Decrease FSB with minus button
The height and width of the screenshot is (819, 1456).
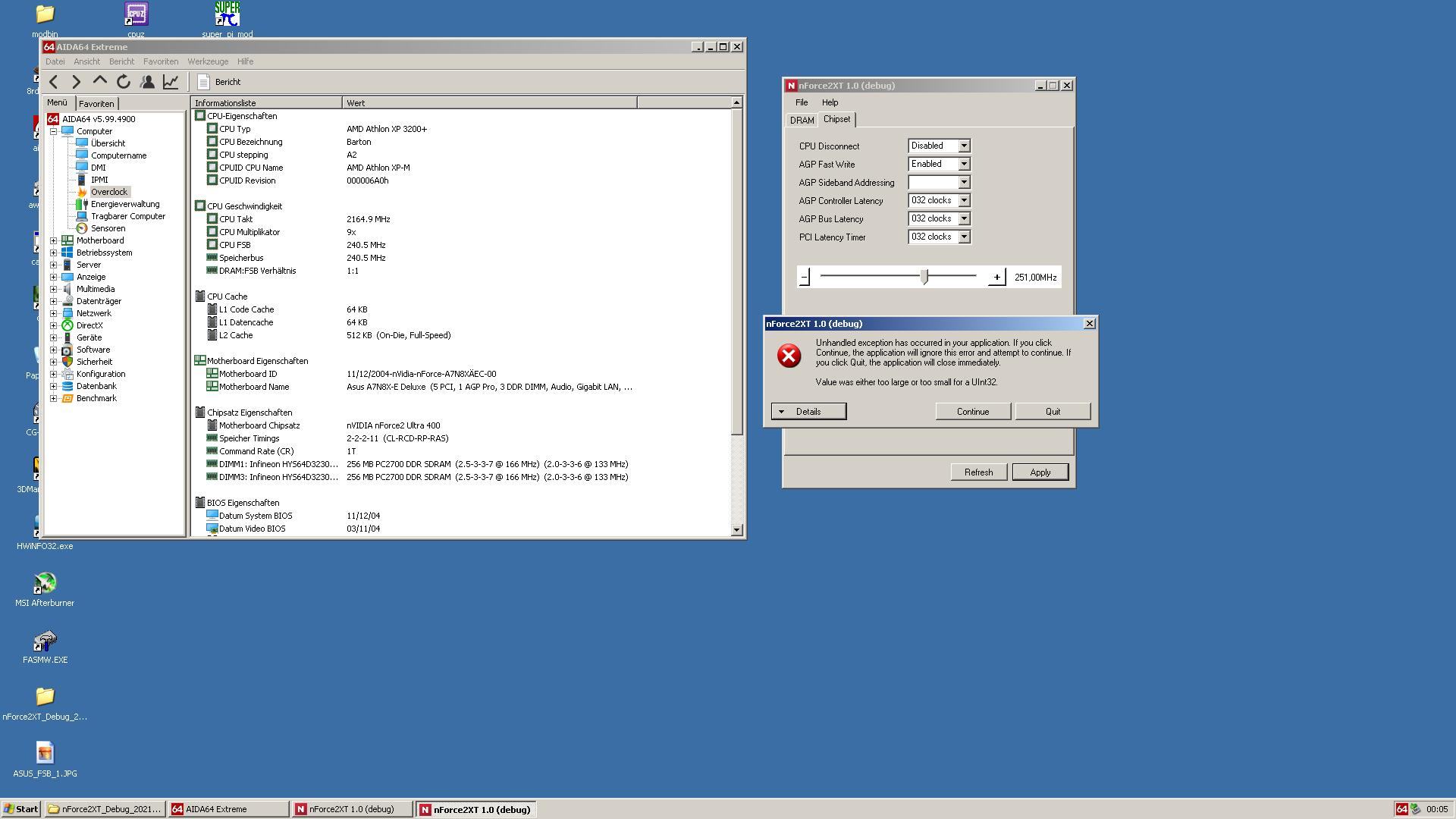click(x=805, y=277)
